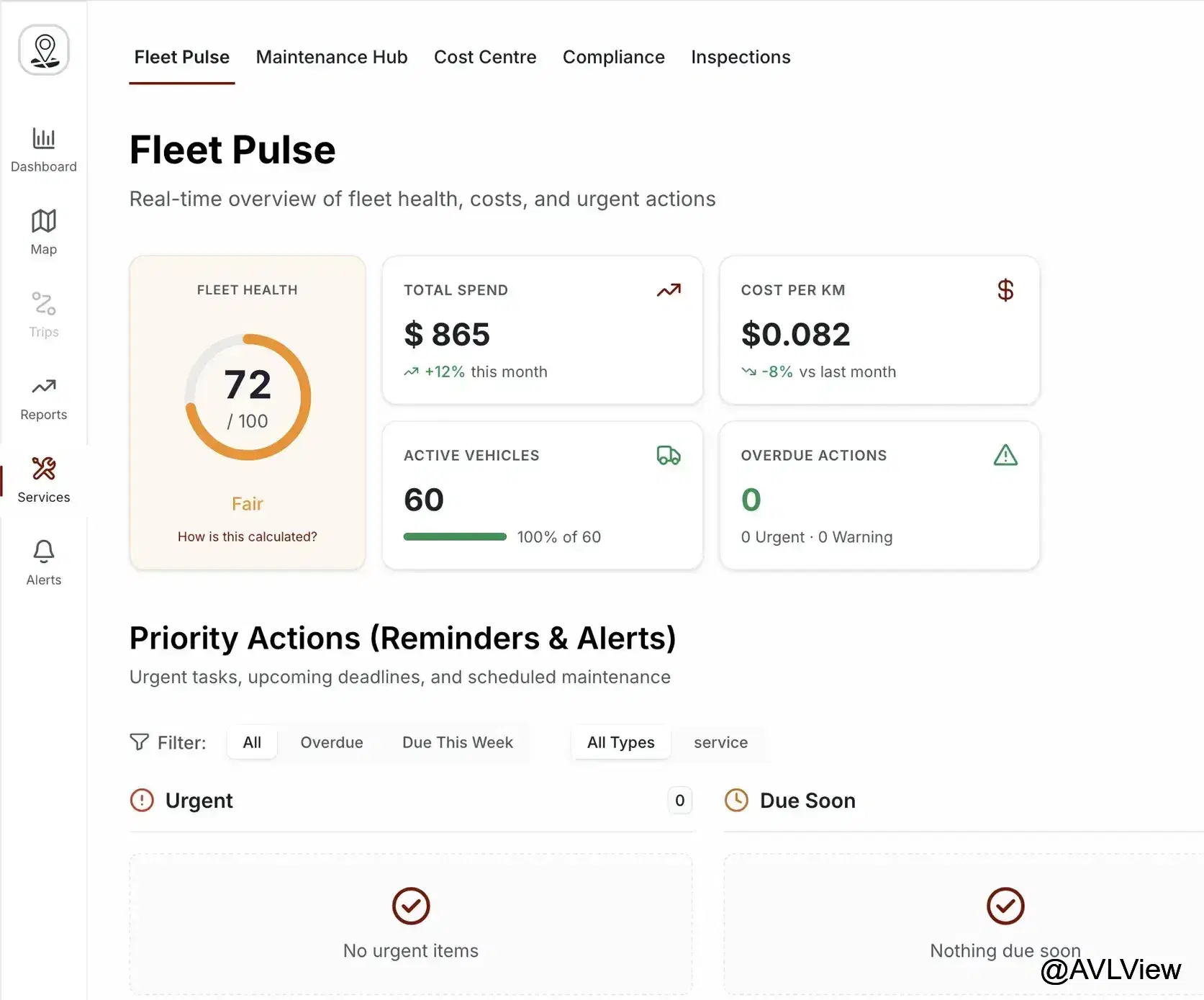Filter by Overdue
The width and height of the screenshot is (1204, 1000).
click(x=332, y=742)
